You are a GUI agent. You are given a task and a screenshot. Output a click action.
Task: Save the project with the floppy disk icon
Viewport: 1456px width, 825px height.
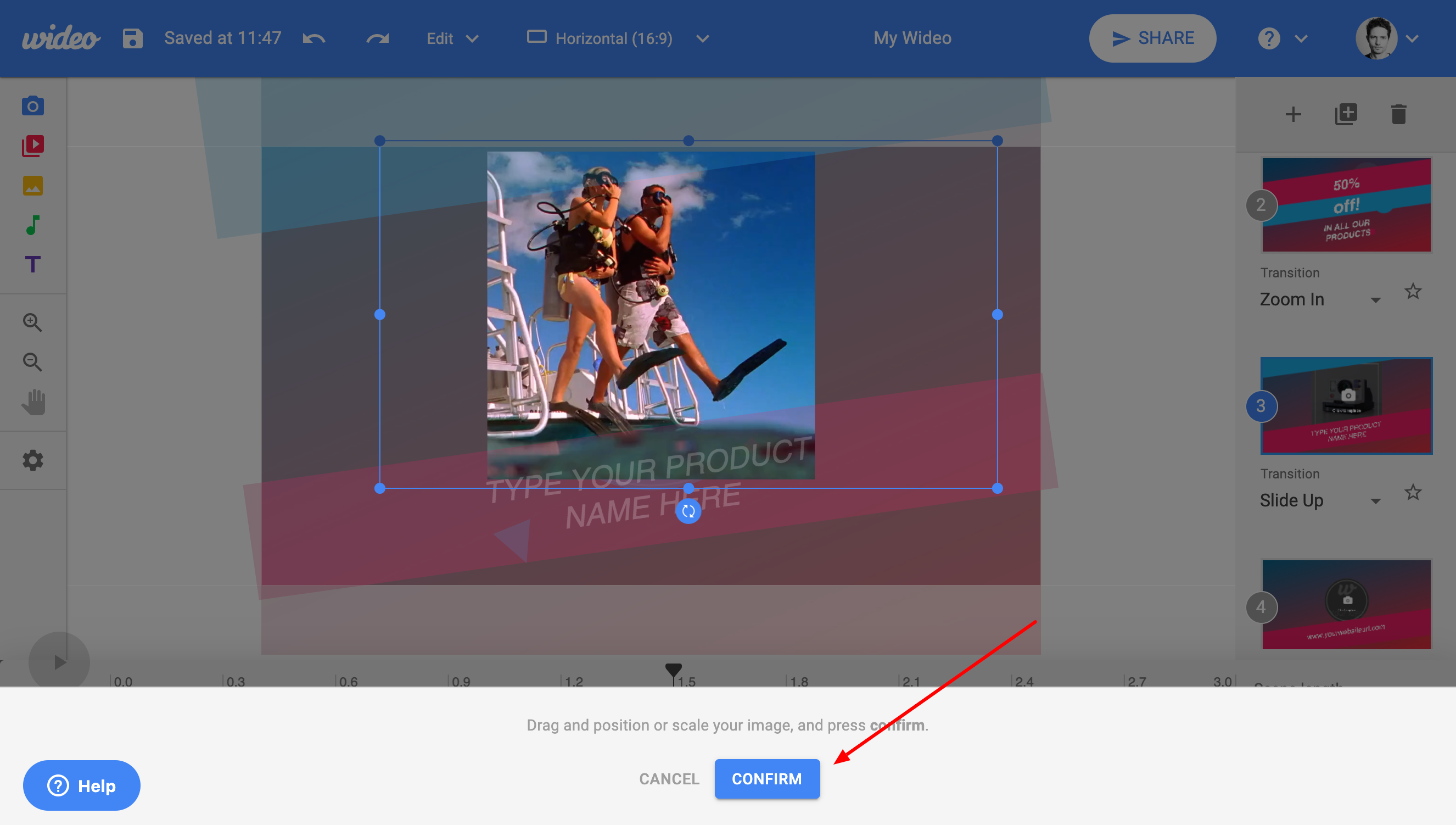pos(132,38)
